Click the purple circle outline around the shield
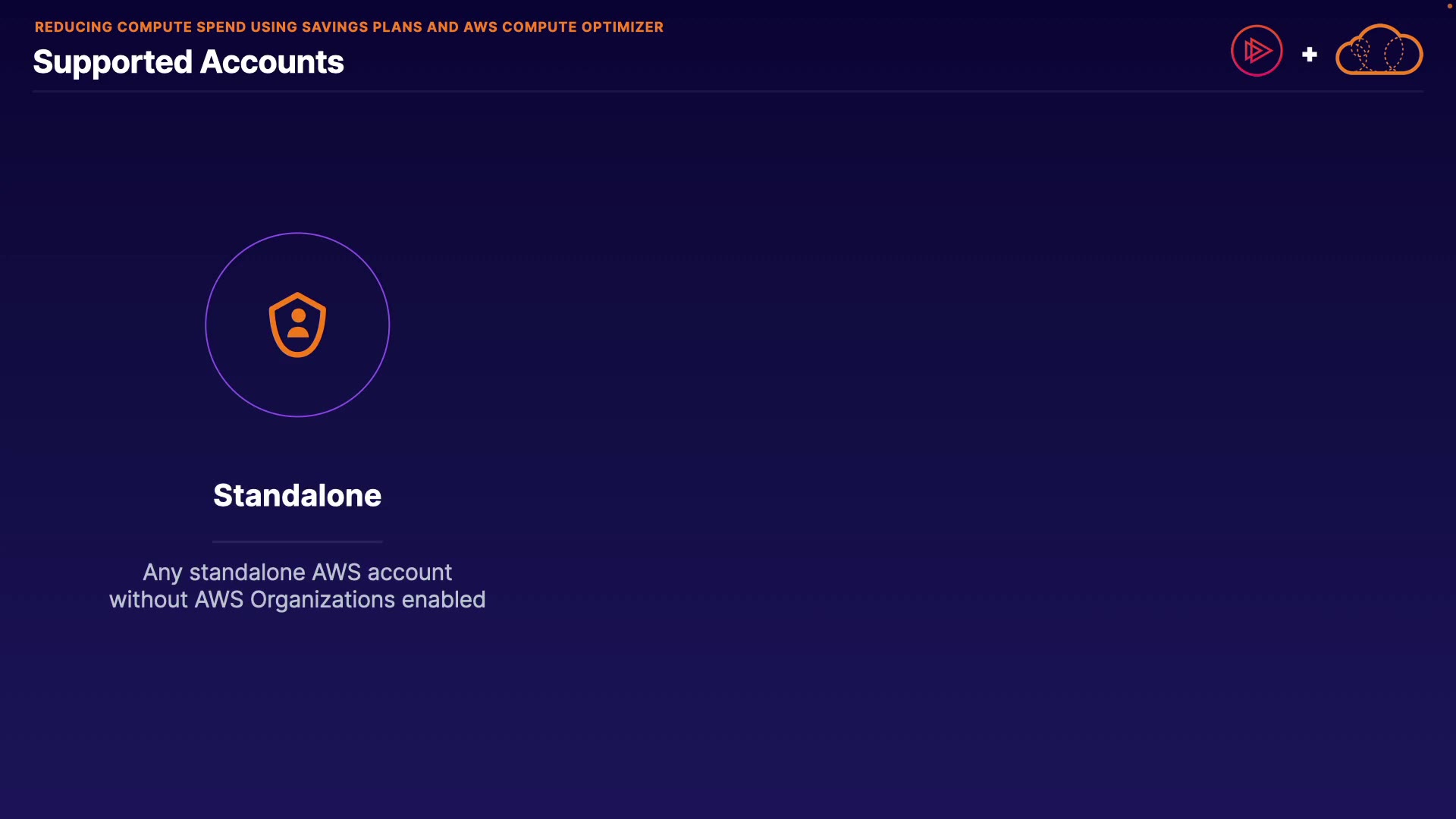 click(206, 325)
